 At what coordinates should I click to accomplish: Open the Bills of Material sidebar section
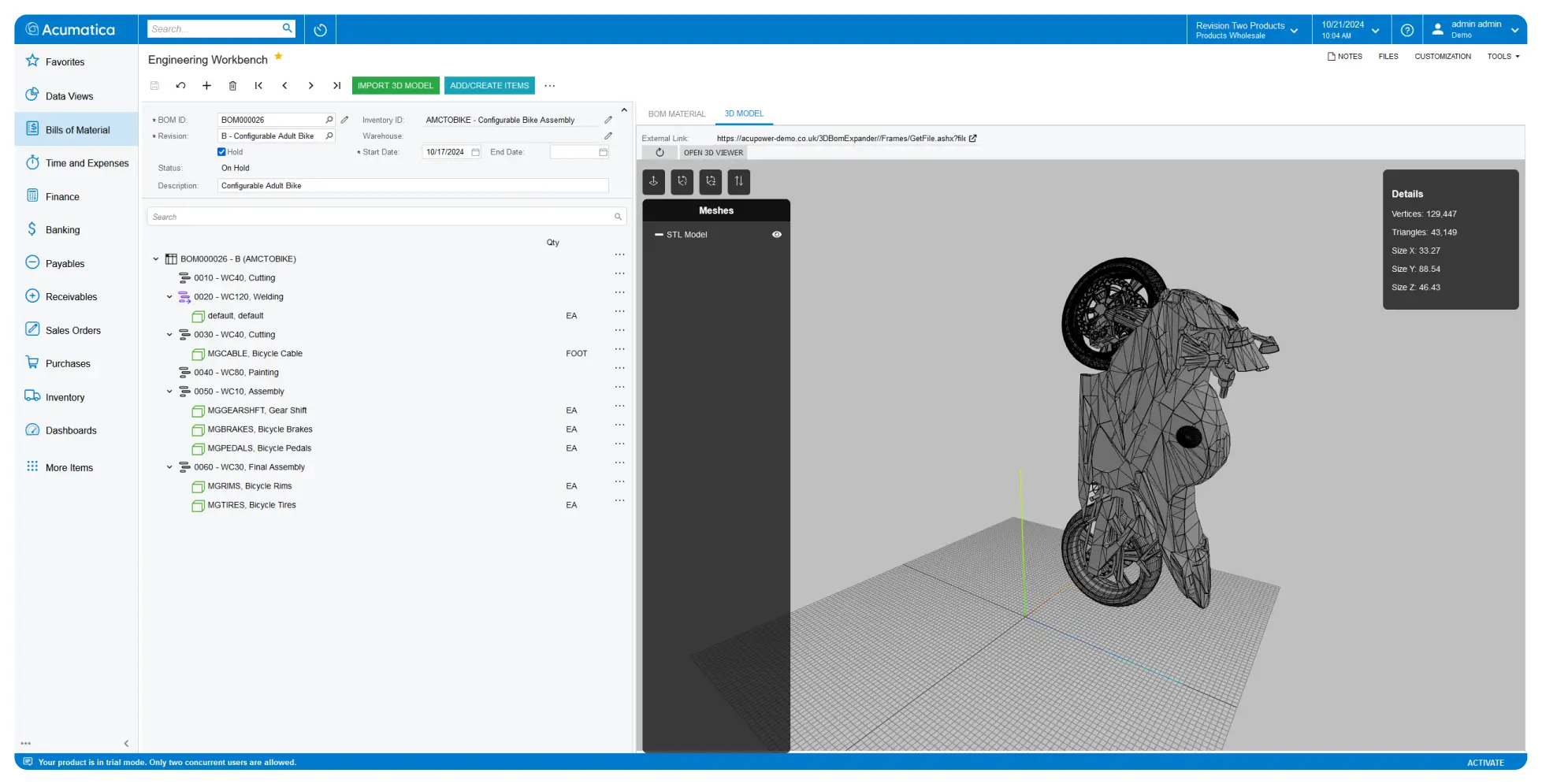click(76, 129)
